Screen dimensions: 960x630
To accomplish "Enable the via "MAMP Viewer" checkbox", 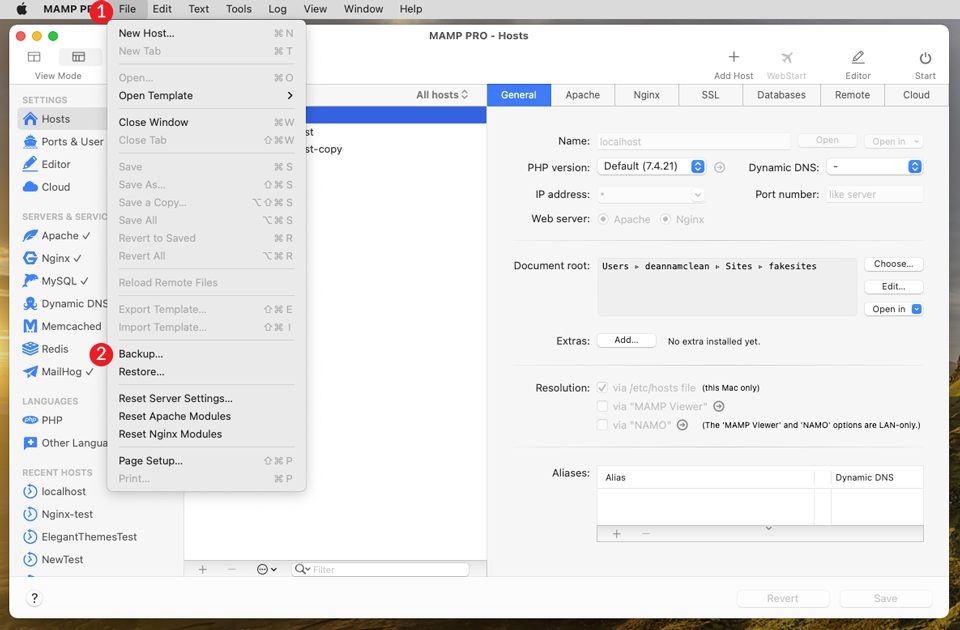I will pos(604,406).
